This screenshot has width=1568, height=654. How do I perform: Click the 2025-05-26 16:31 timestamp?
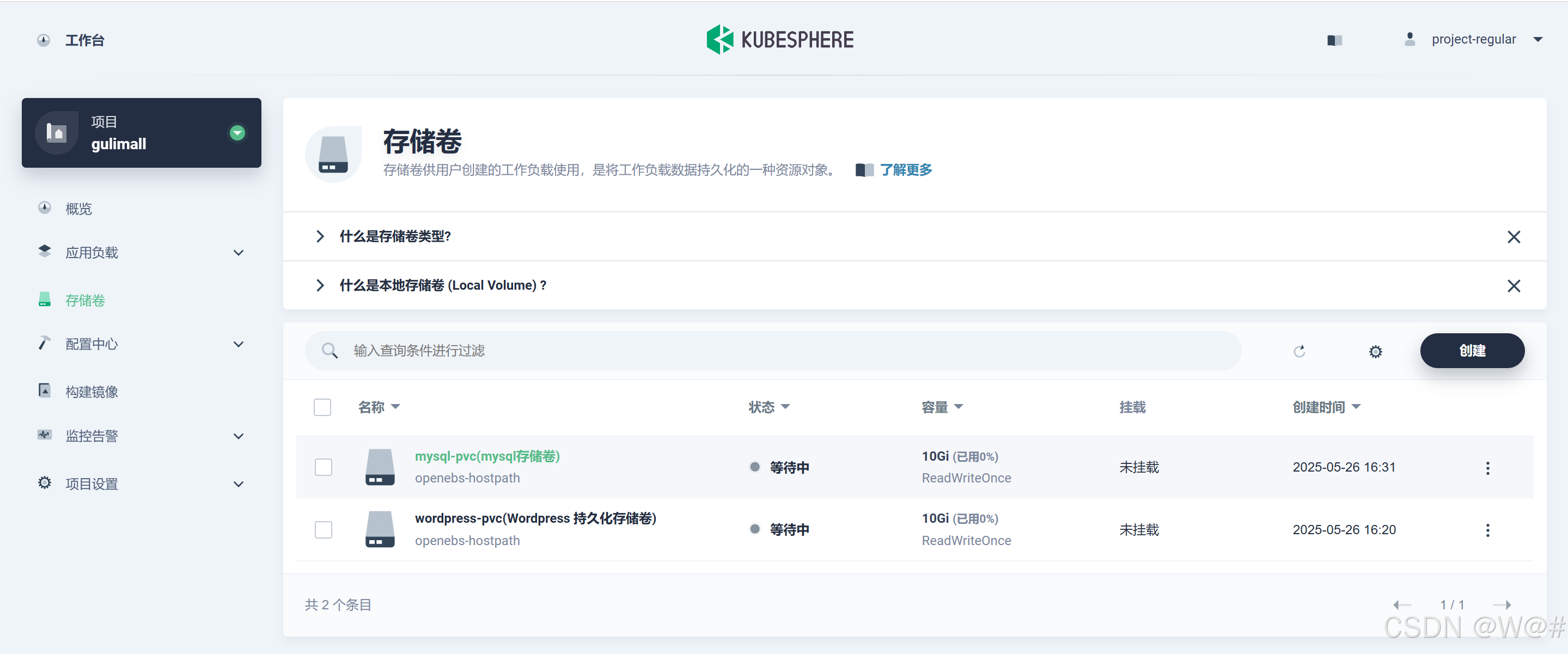1344,467
